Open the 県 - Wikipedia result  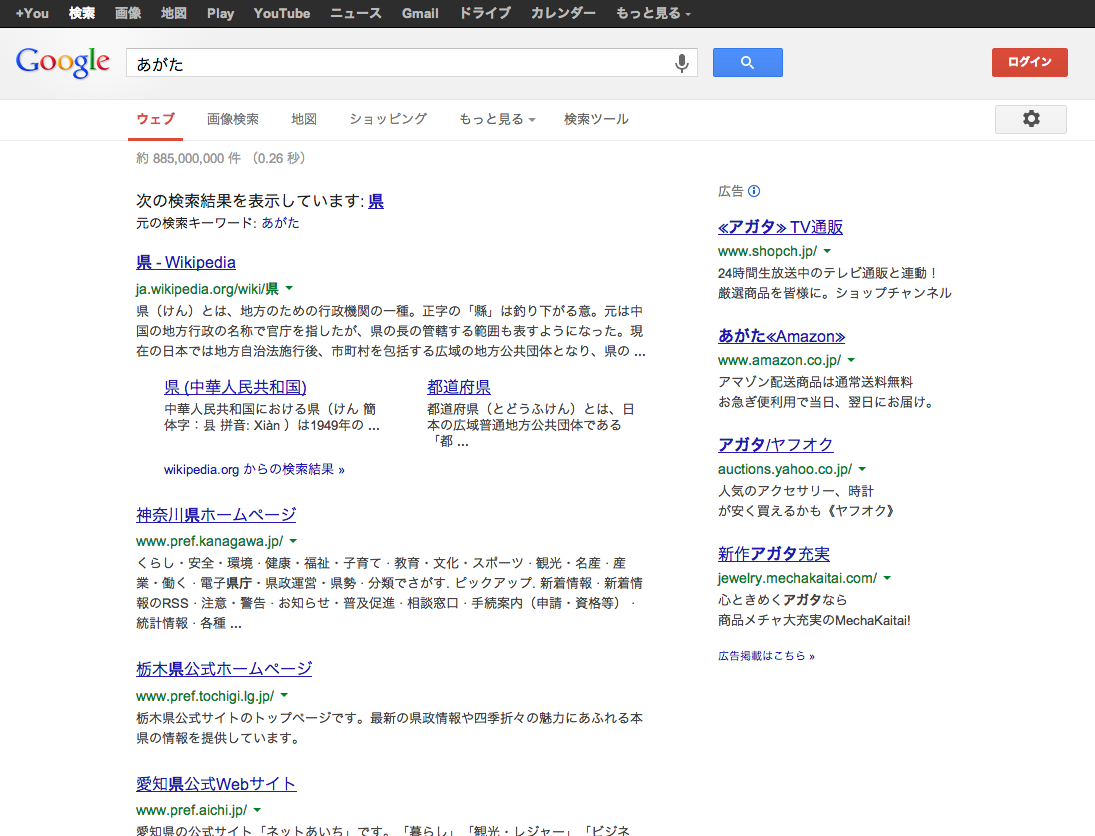click(186, 262)
